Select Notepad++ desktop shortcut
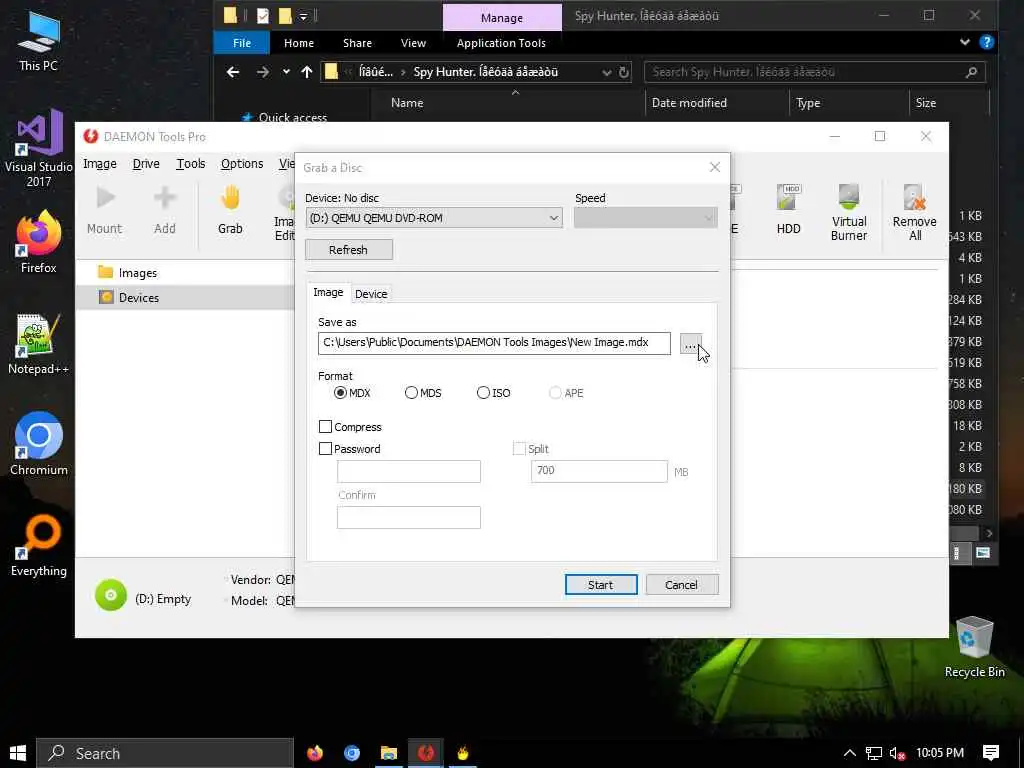The image size is (1024, 768). tap(39, 344)
